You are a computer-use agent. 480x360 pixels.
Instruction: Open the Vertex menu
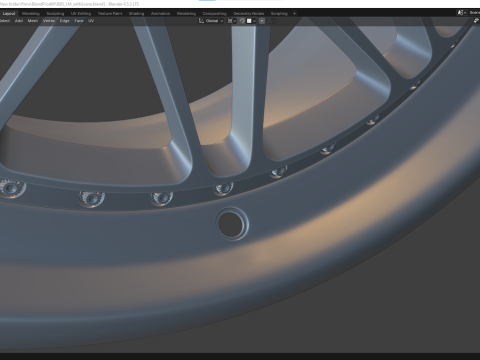[x=49, y=21]
